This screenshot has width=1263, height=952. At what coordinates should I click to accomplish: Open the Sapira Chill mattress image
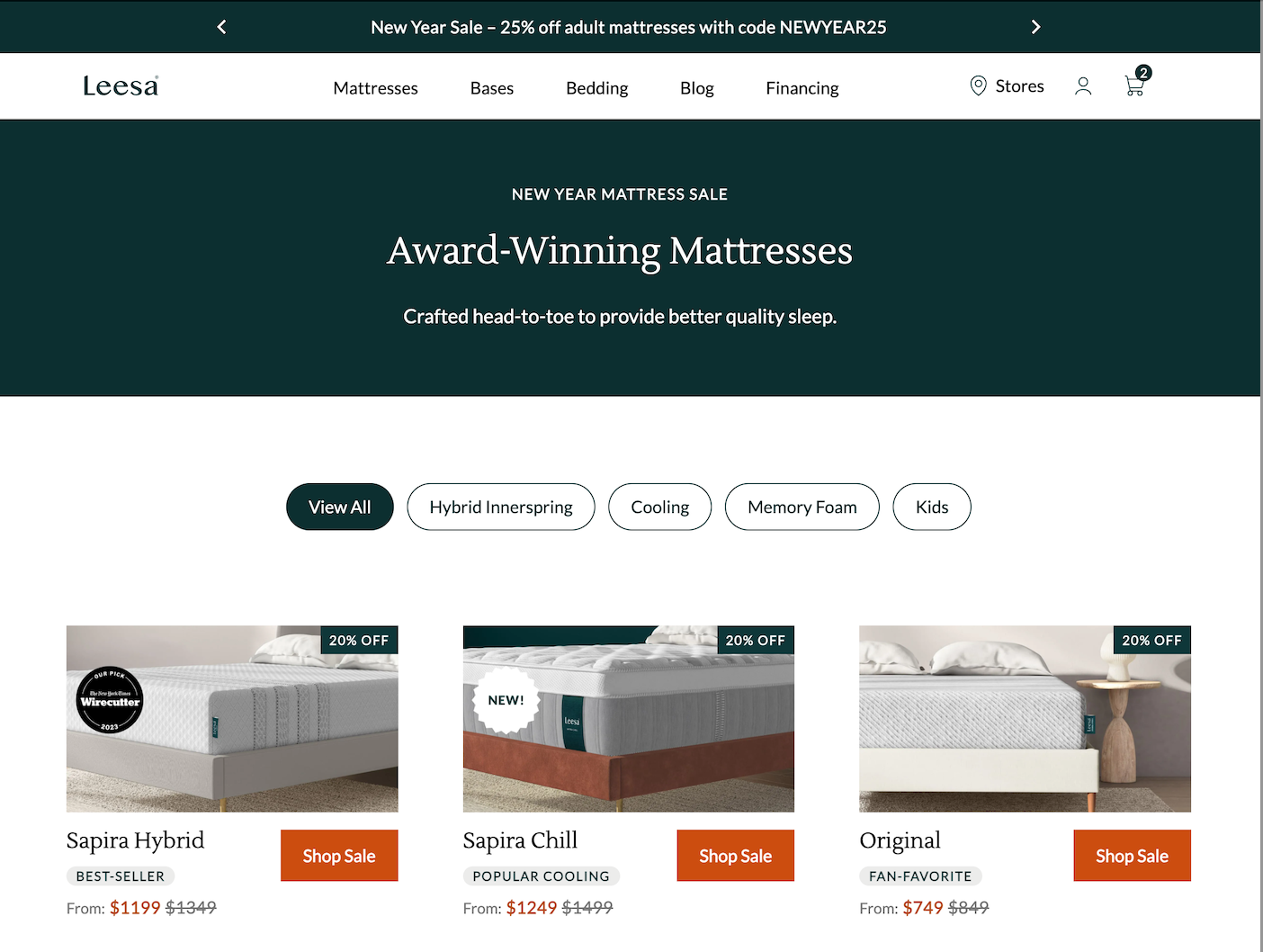click(629, 719)
